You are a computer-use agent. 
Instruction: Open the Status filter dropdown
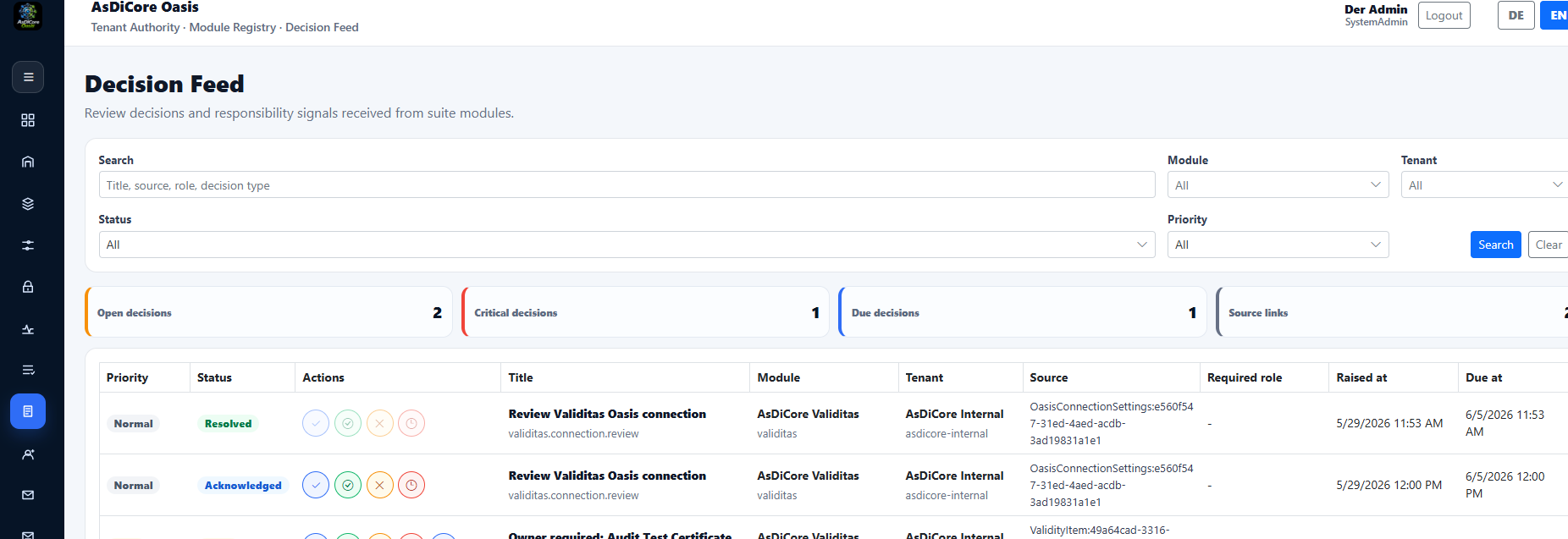[x=627, y=245]
